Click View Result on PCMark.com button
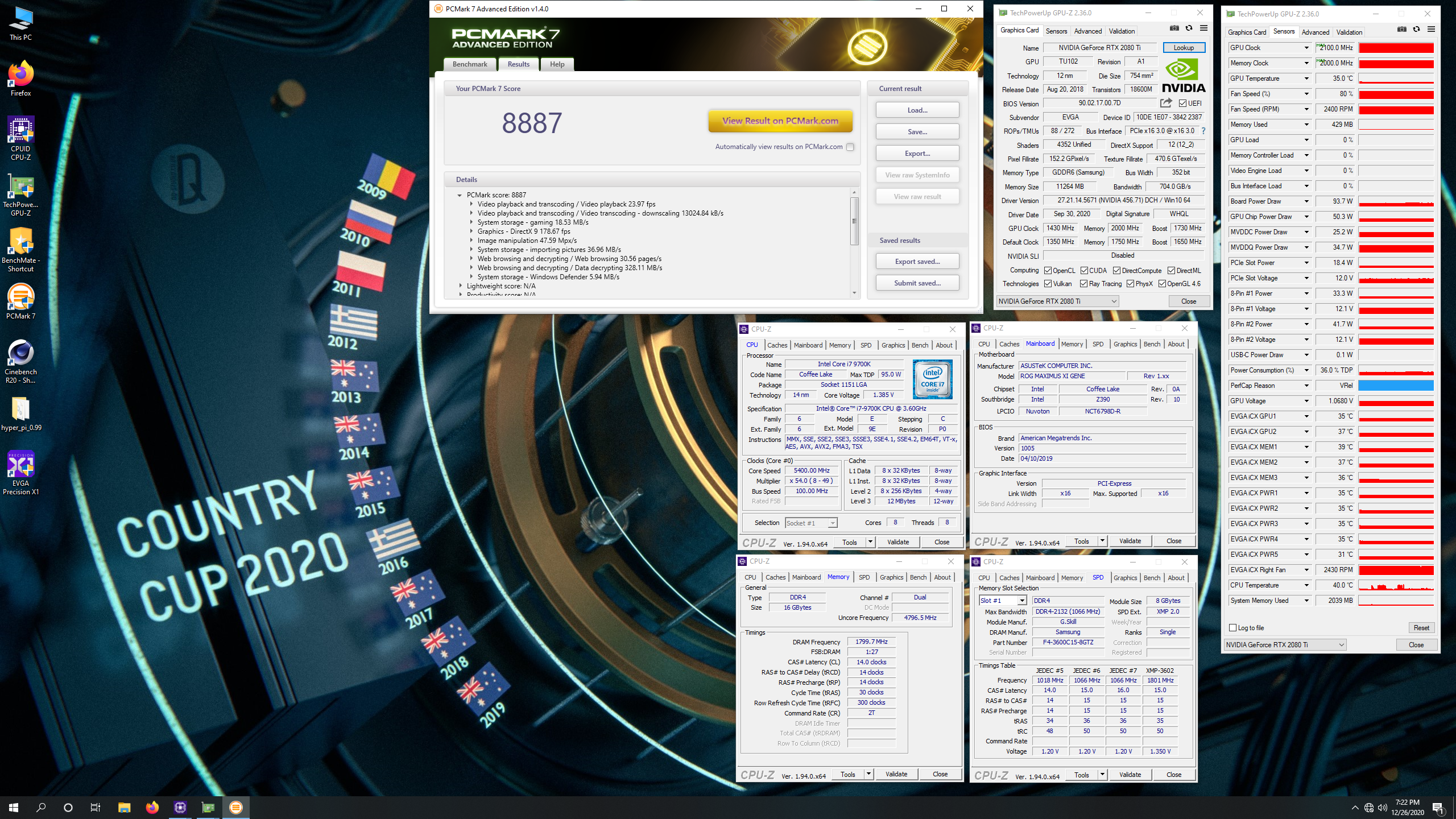 pyautogui.click(x=780, y=121)
